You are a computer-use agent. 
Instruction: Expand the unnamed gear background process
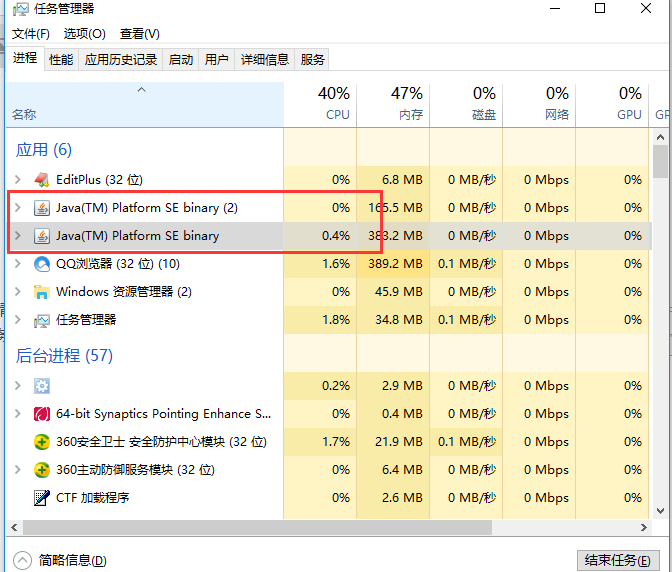pos(18,386)
